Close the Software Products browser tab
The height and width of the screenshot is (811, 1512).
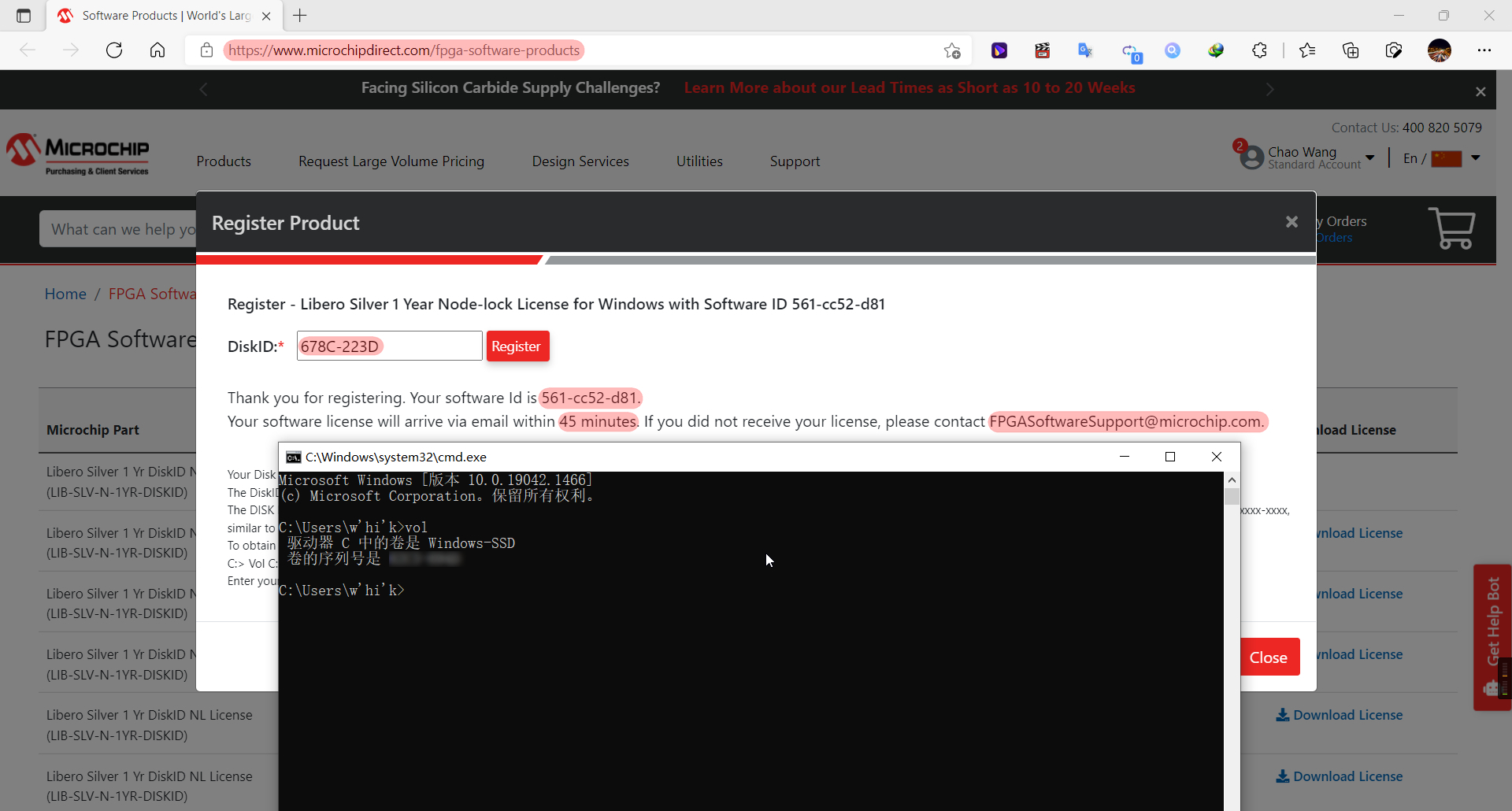click(x=266, y=16)
